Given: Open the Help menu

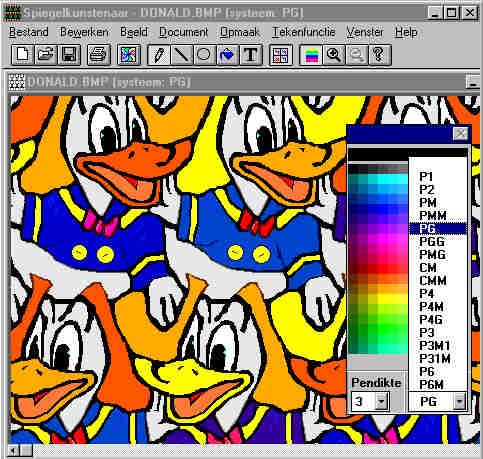Looking at the screenshot, I should pos(406,32).
